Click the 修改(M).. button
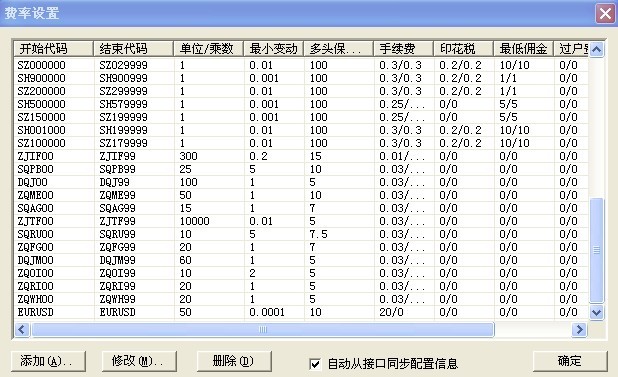This screenshot has width=618, height=377. pyautogui.click(x=139, y=361)
